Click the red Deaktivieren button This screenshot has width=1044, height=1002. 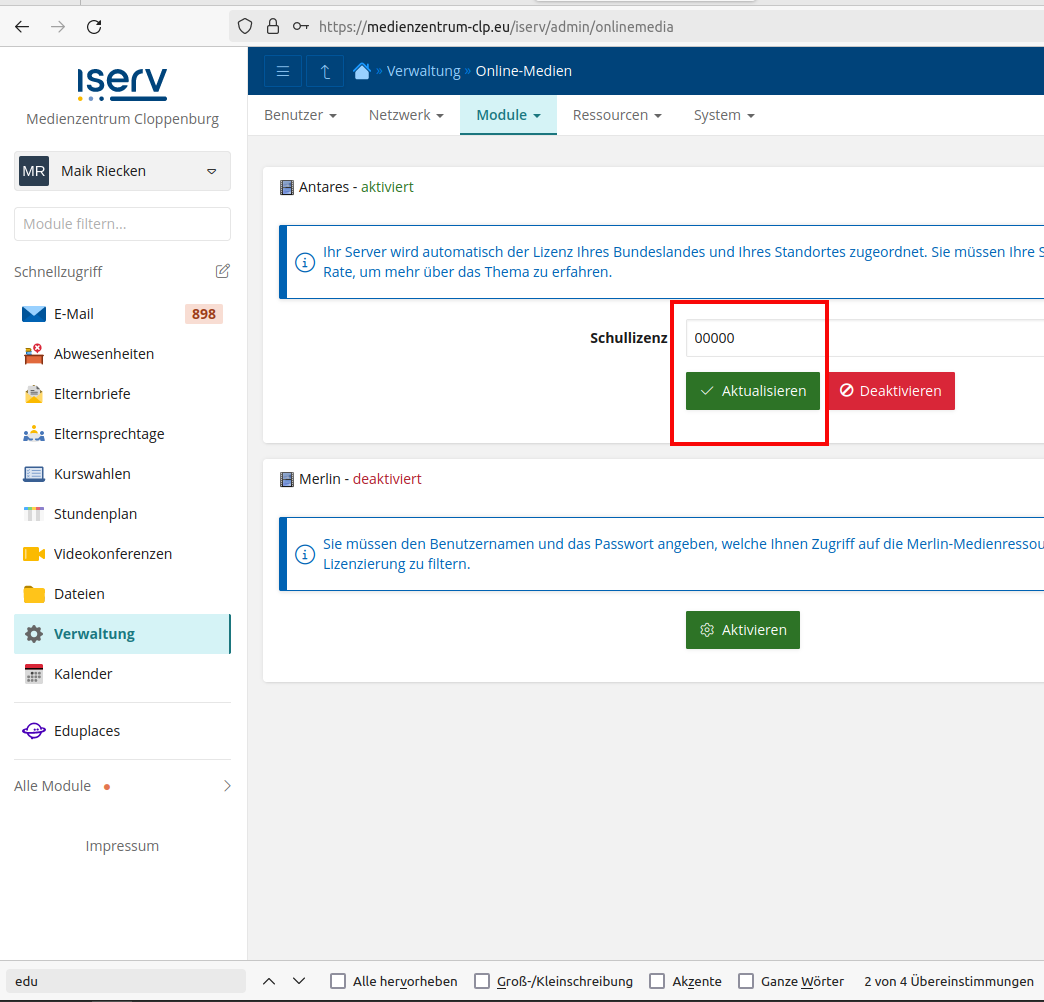(891, 391)
